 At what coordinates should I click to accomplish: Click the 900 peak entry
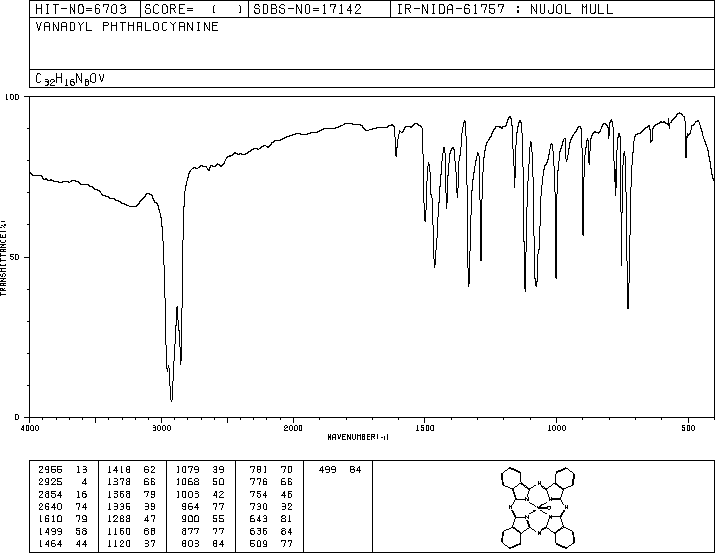[203, 519]
